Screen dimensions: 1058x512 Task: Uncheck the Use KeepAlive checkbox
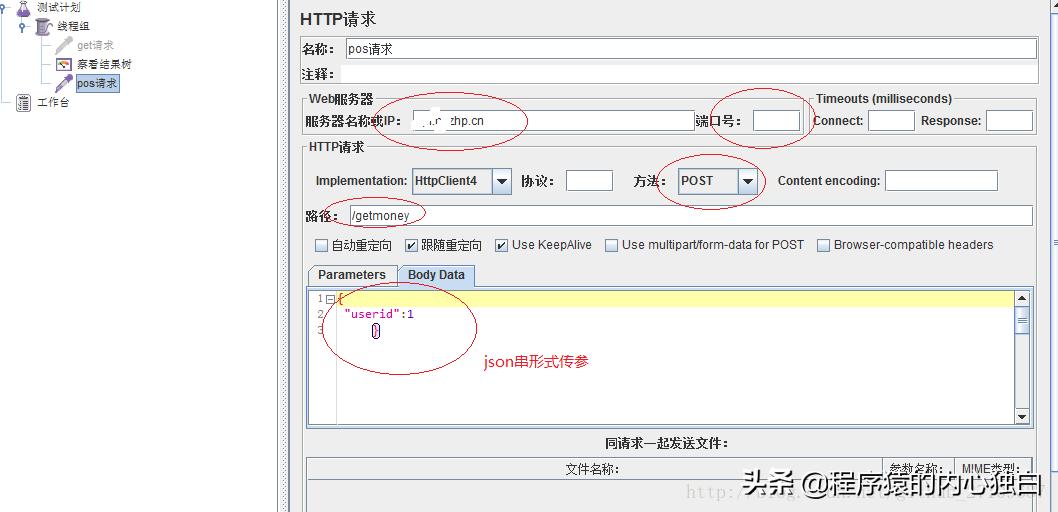(x=501, y=246)
